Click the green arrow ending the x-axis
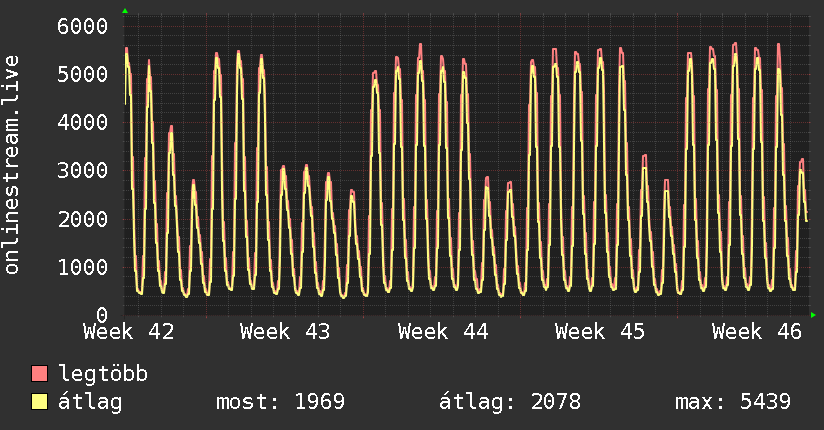The width and height of the screenshot is (824, 430). click(813, 315)
